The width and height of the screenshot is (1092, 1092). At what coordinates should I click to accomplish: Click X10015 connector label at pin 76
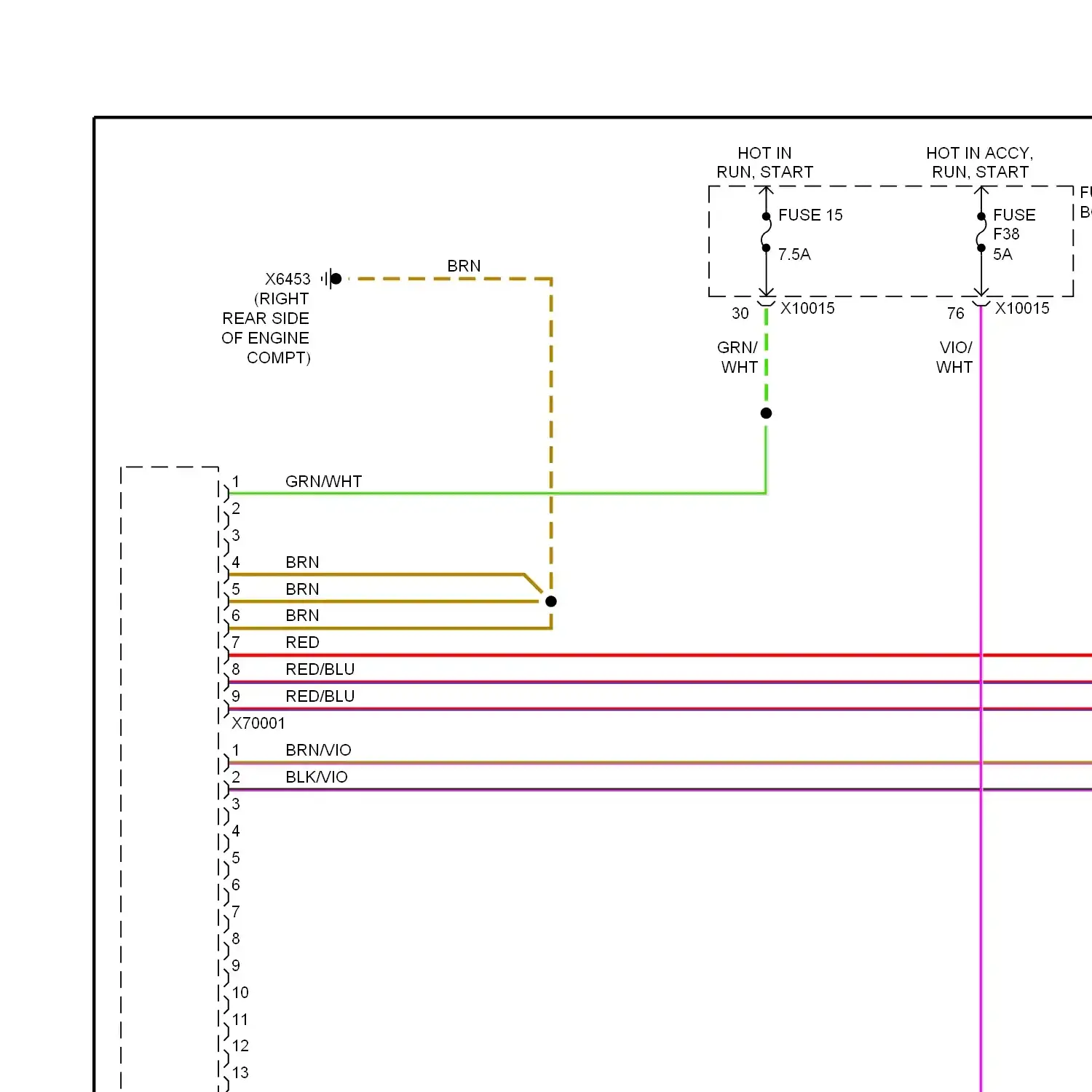pyautogui.click(x=1022, y=308)
